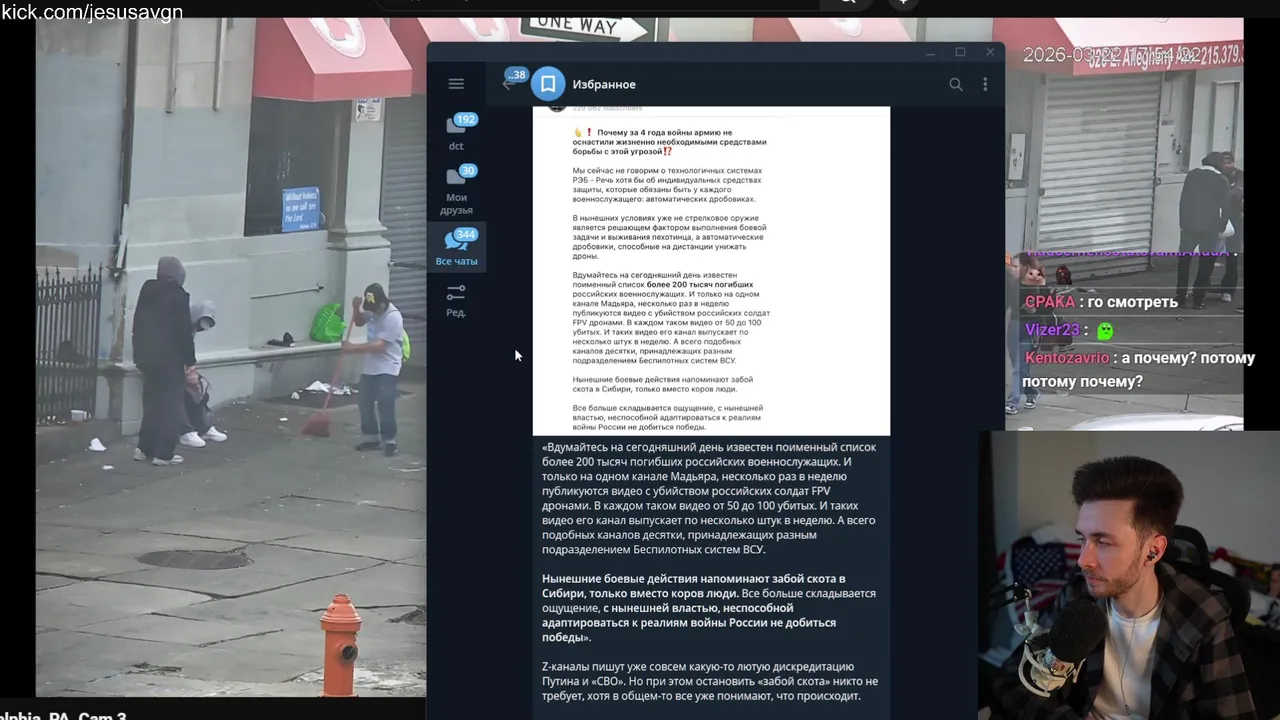Screen dimensions: 1280x720
Task: Close the Telegram window
Action: click(990, 52)
